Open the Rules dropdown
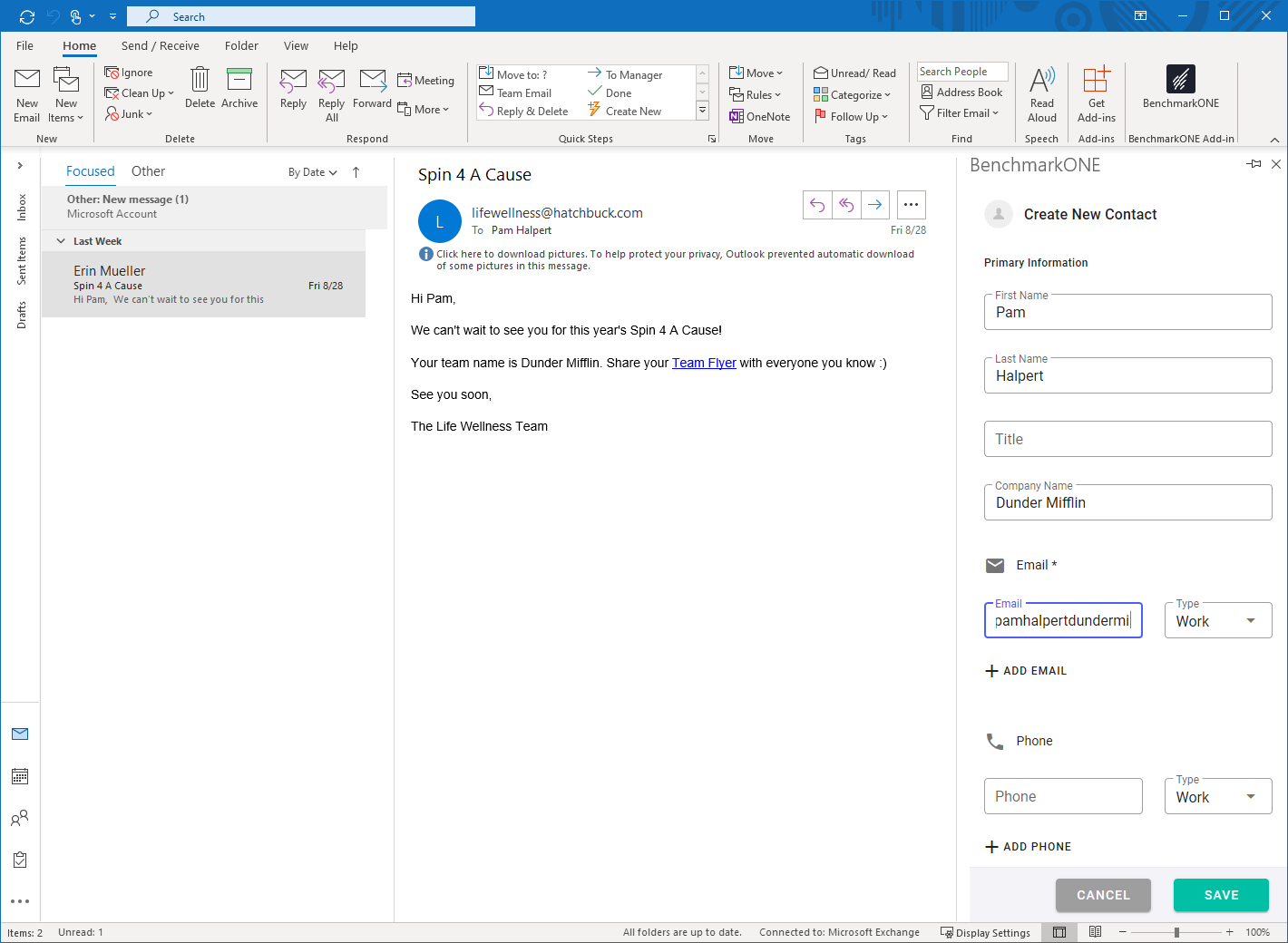1288x943 pixels. tap(755, 95)
